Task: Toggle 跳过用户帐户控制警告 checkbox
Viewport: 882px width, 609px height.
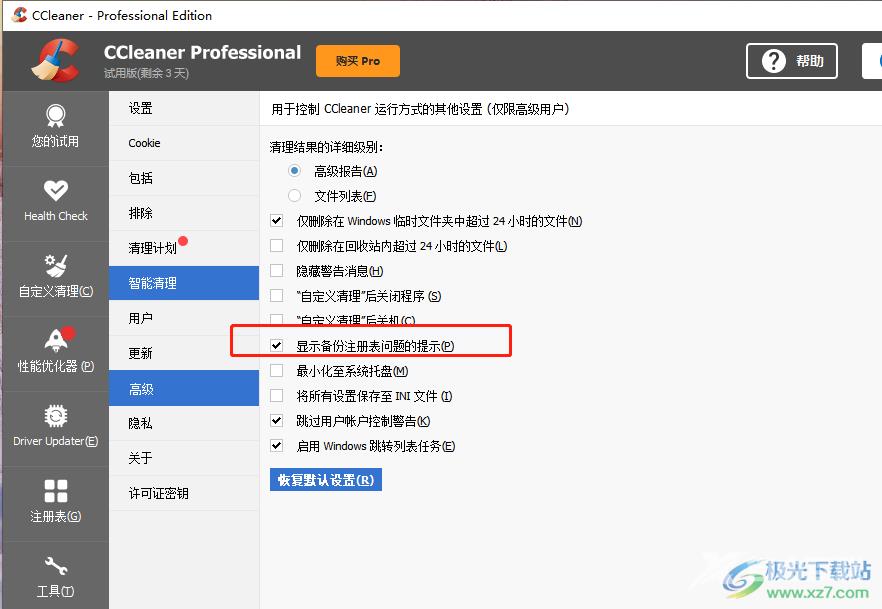Action: click(277, 421)
